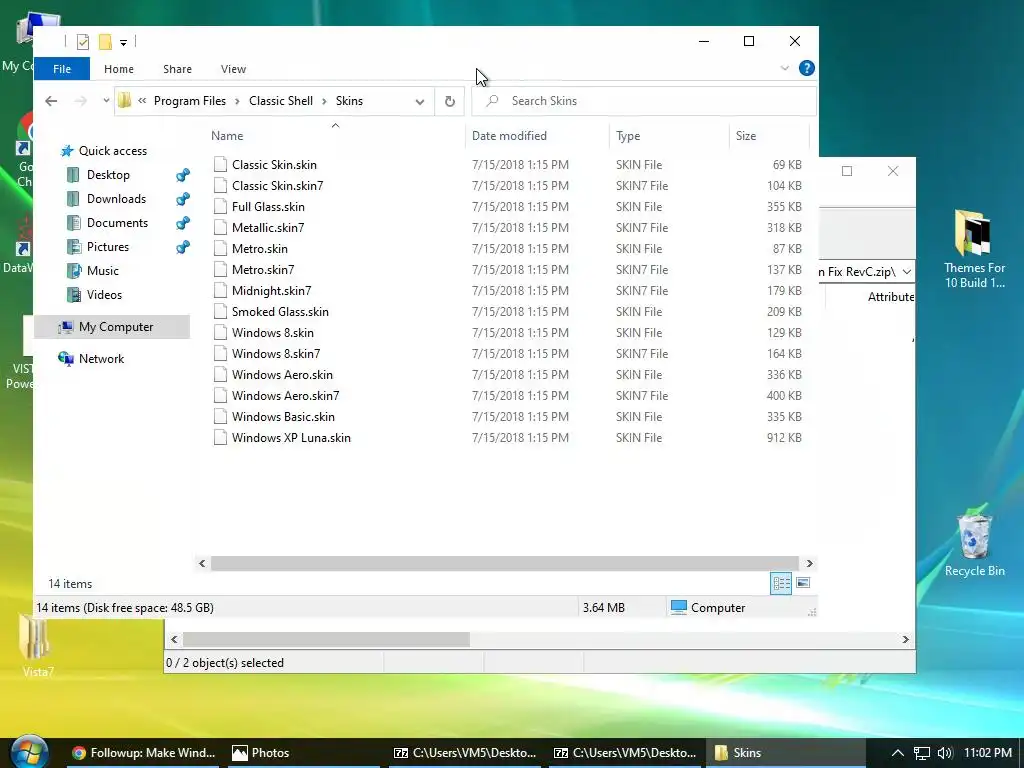Expand the ribbon with the chevron
1024x768 pixels.
coord(784,68)
